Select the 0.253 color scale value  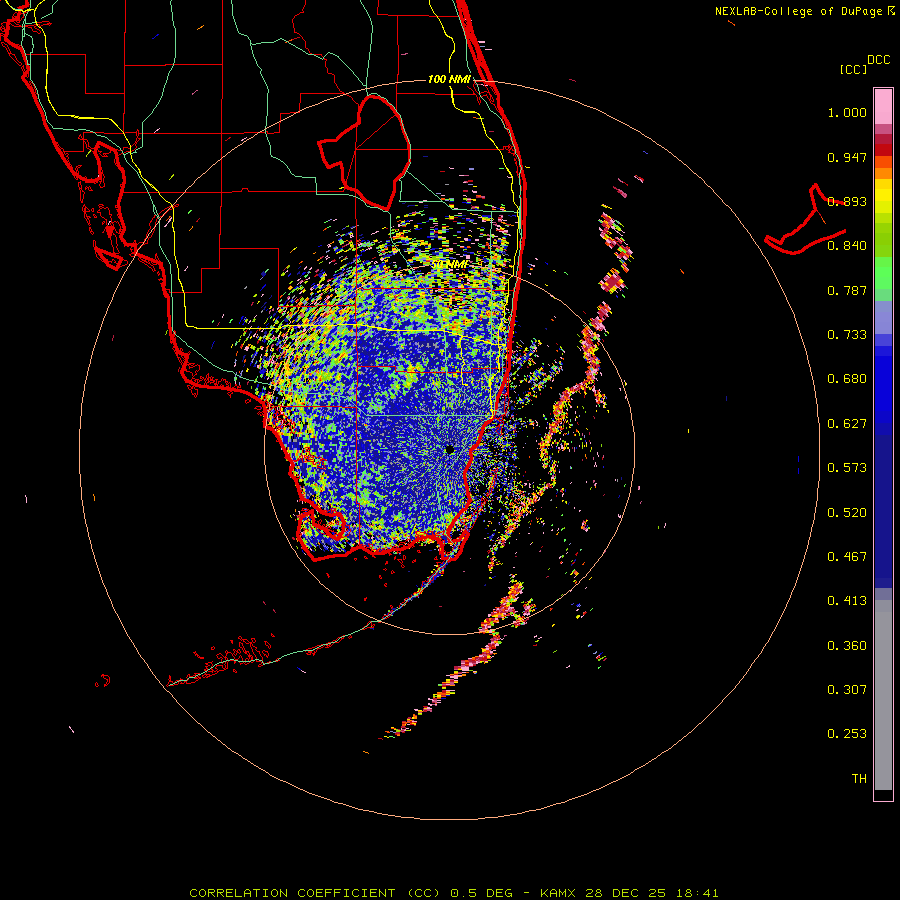click(847, 734)
